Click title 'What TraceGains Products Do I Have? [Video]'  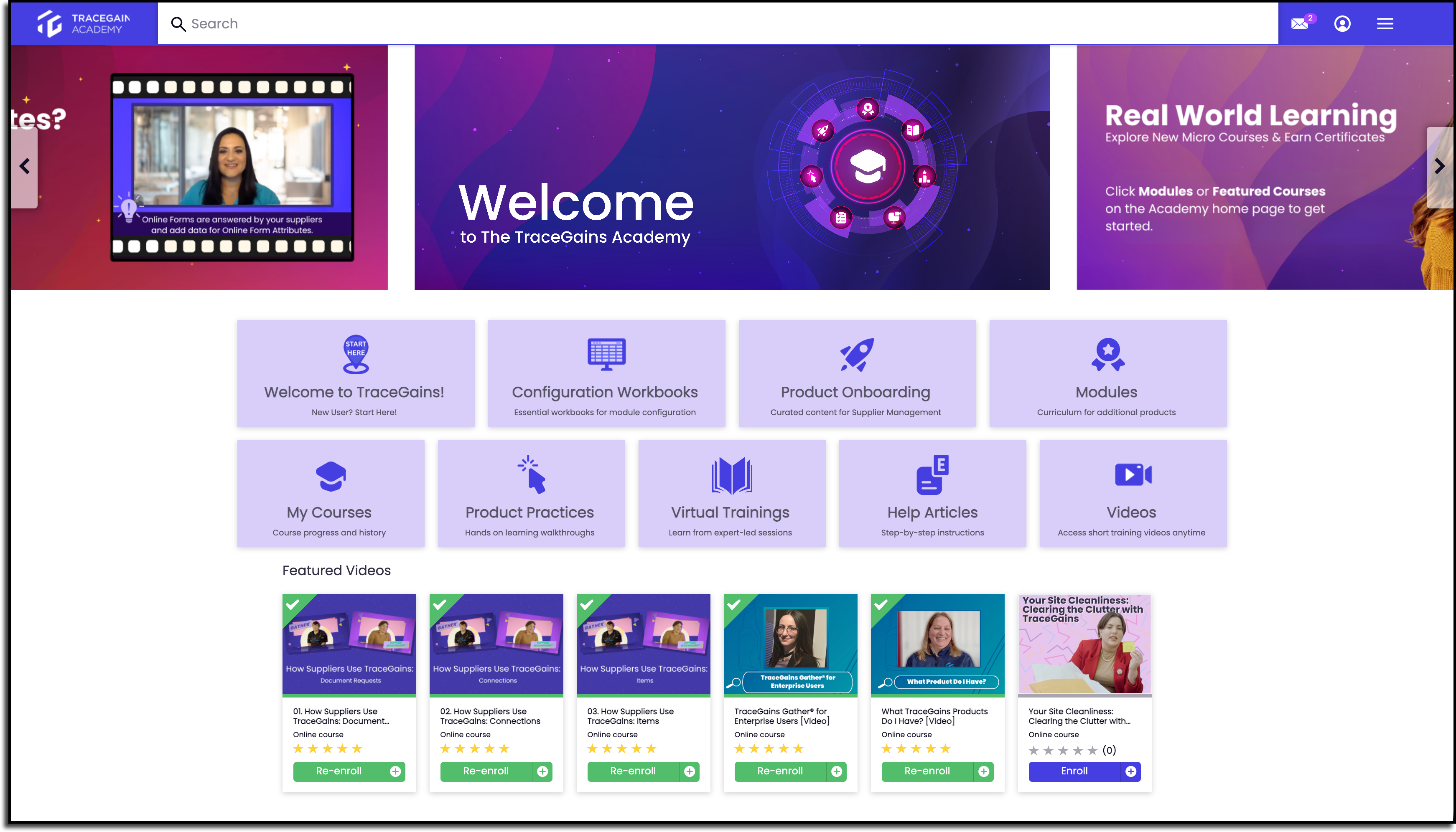point(934,716)
